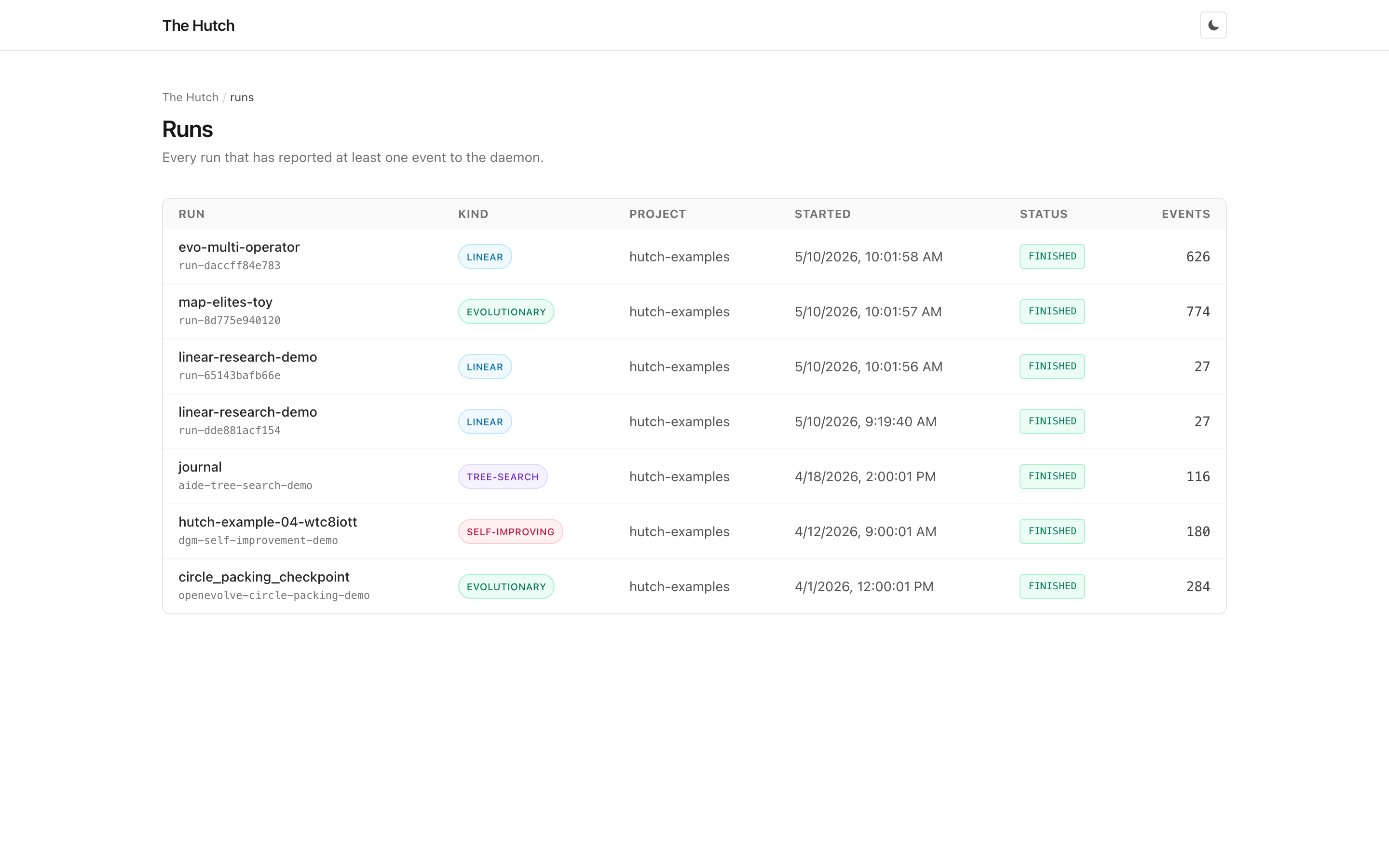Click start time 4/12/2026, 9:00:01 AM
Screen dimensions: 1389x868
866,531
